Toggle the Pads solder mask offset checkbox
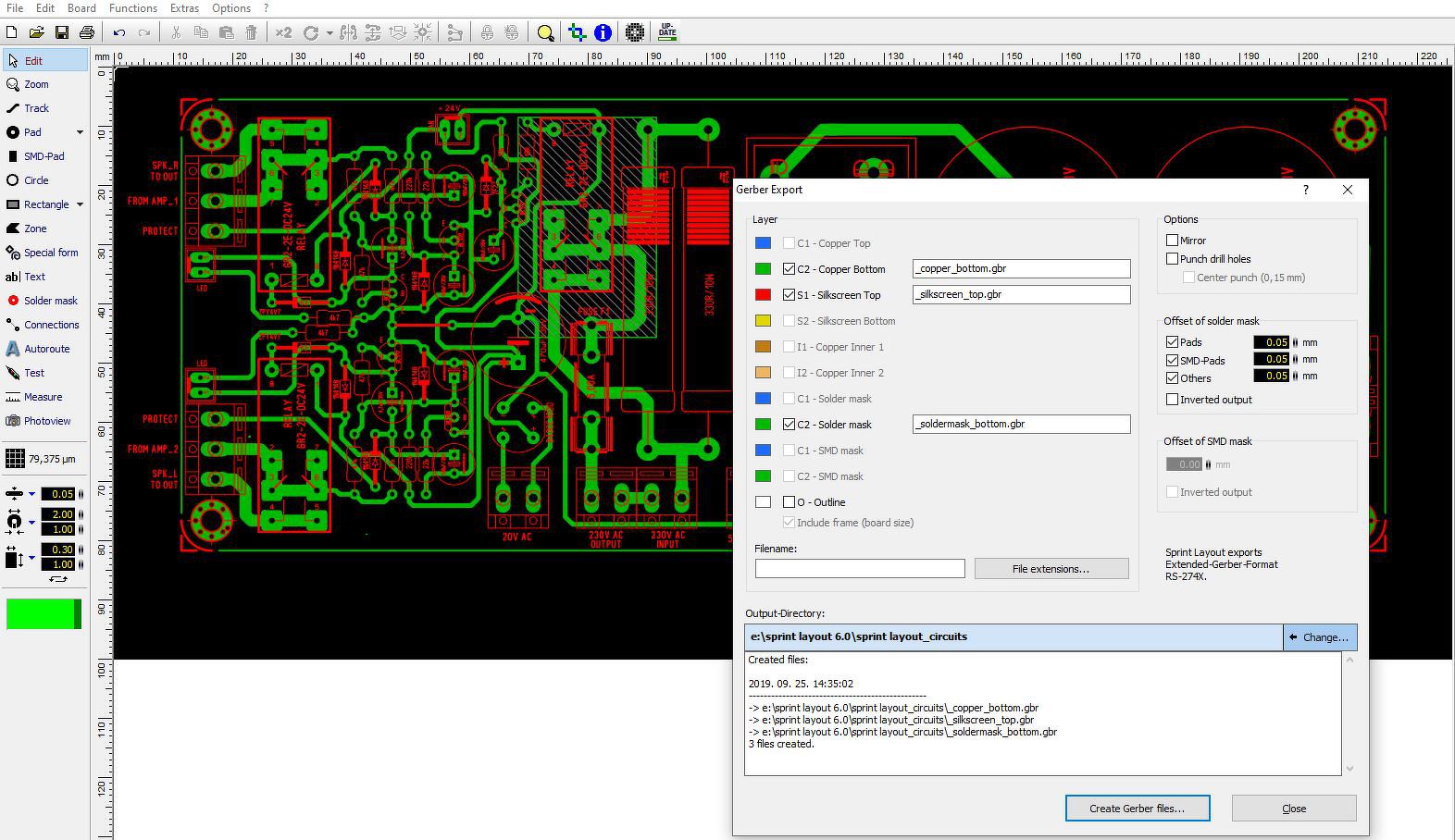 [1172, 342]
